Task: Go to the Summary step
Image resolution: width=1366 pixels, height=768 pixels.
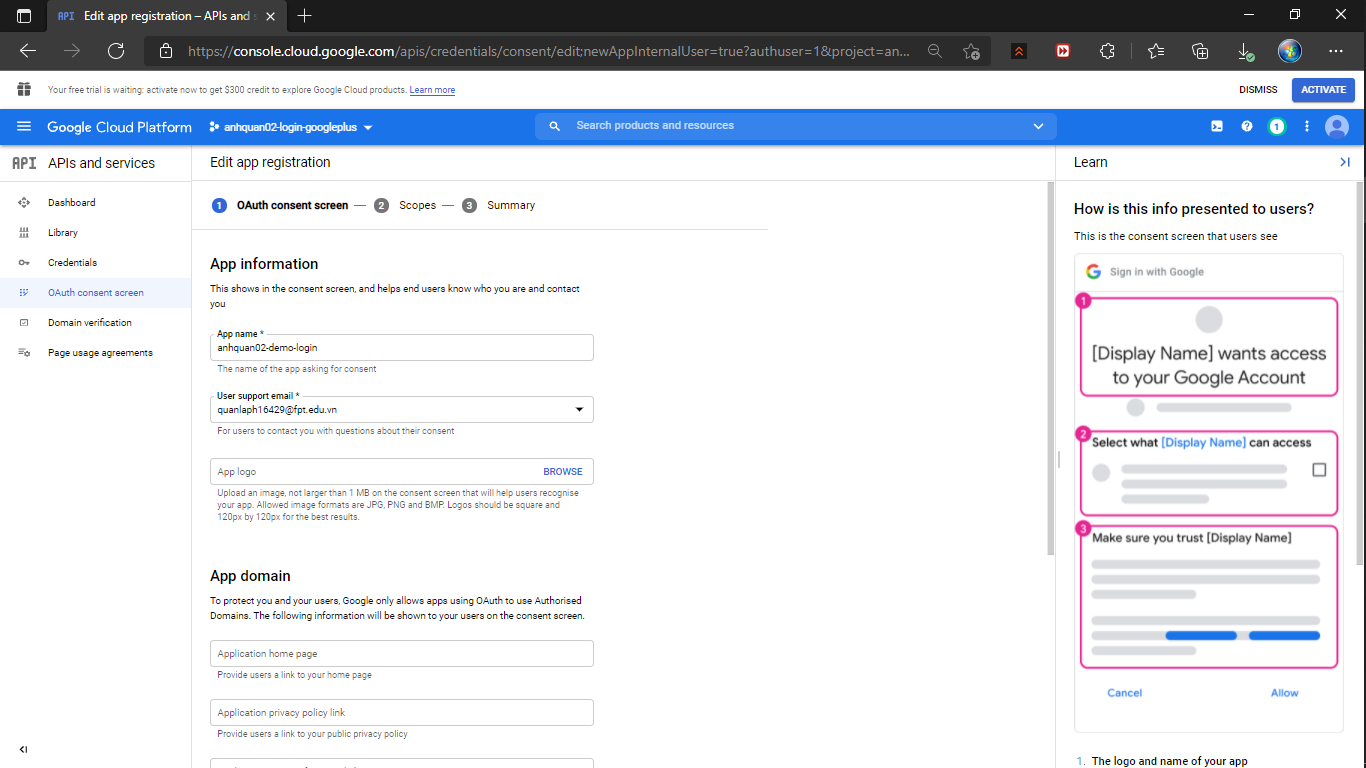Action: pos(499,205)
